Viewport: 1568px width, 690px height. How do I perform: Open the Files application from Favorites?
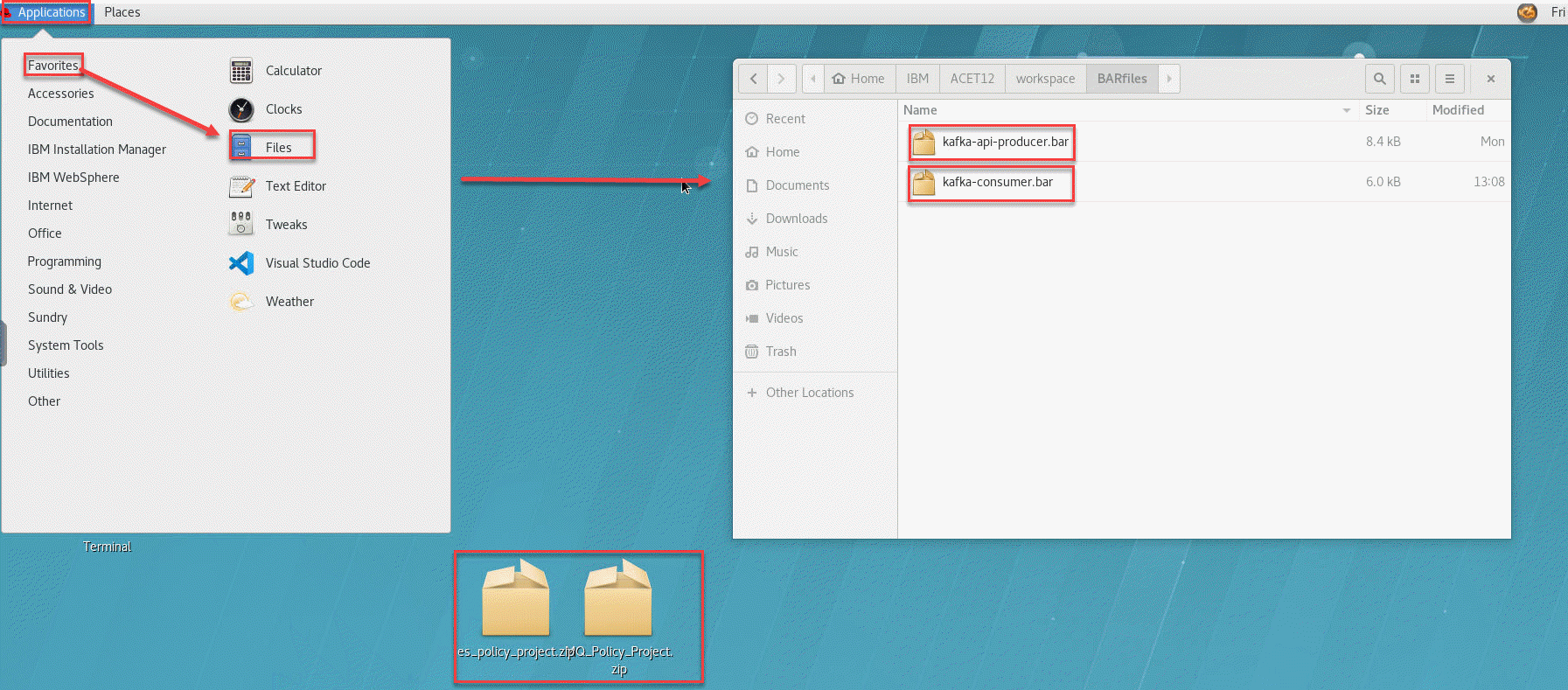[278, 147]
